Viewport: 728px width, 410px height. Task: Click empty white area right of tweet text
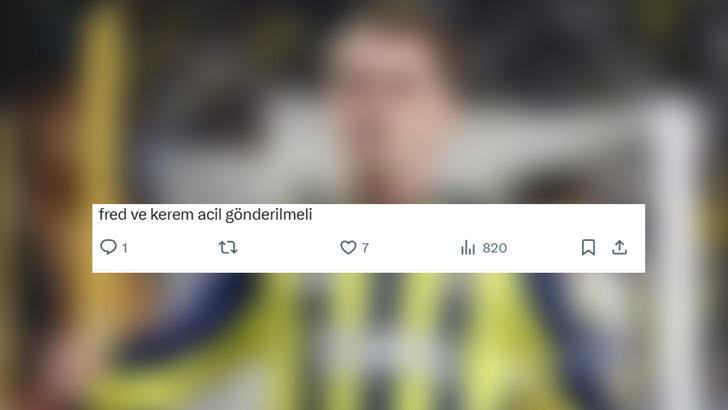478,215
